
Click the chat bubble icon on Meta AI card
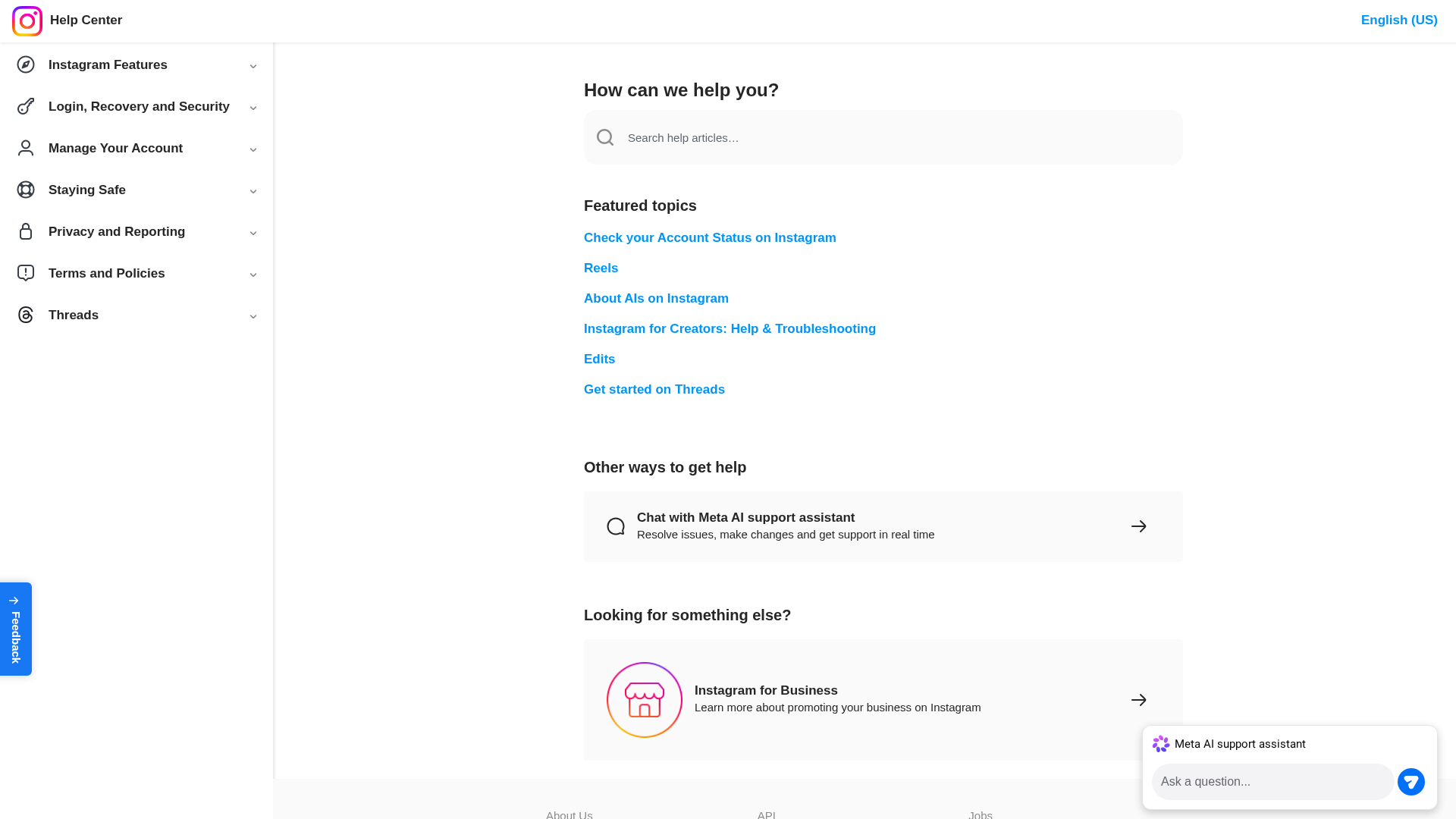pos(616,526)
